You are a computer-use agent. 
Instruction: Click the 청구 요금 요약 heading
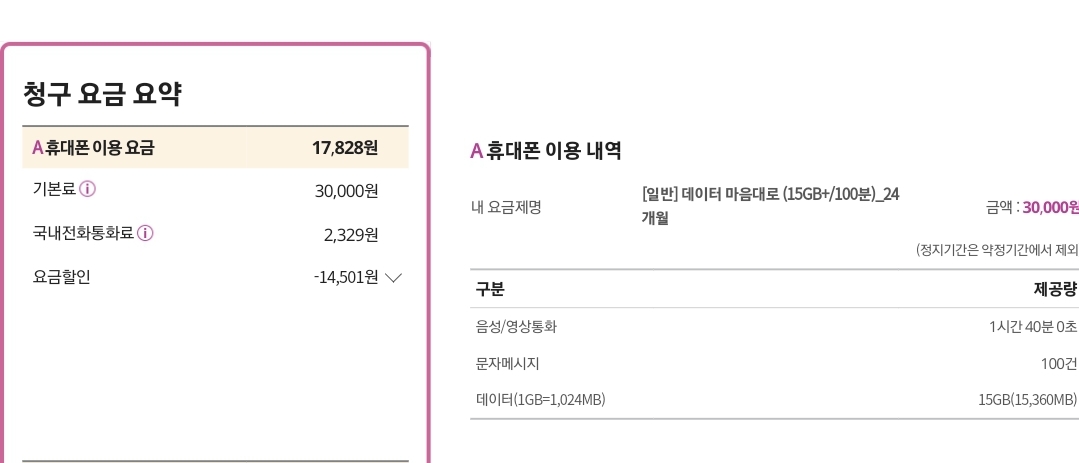(x=102, y=94)
